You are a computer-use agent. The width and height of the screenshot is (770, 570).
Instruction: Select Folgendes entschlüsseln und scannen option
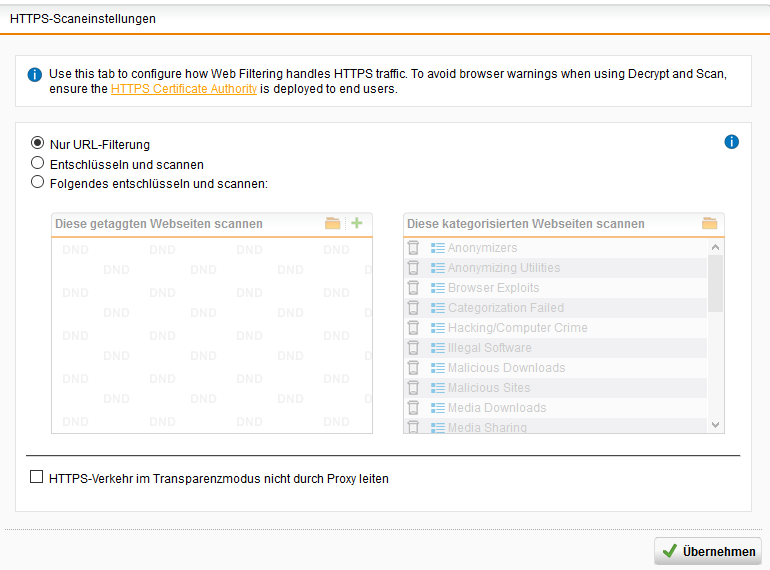(x=38, y=183)
